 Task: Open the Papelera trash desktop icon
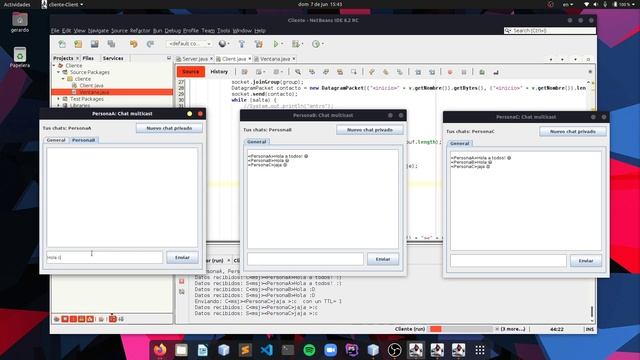coord(20,58)
